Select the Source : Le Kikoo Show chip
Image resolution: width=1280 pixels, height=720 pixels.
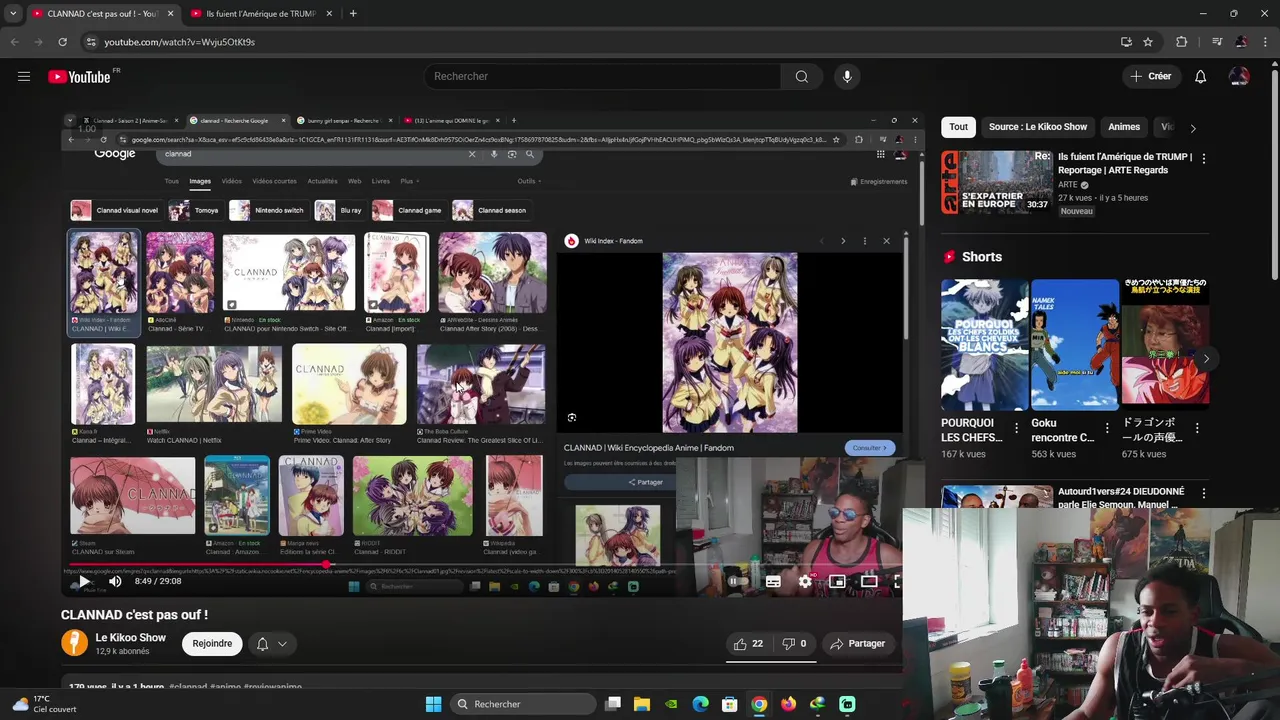click(x=1037, y=127)
